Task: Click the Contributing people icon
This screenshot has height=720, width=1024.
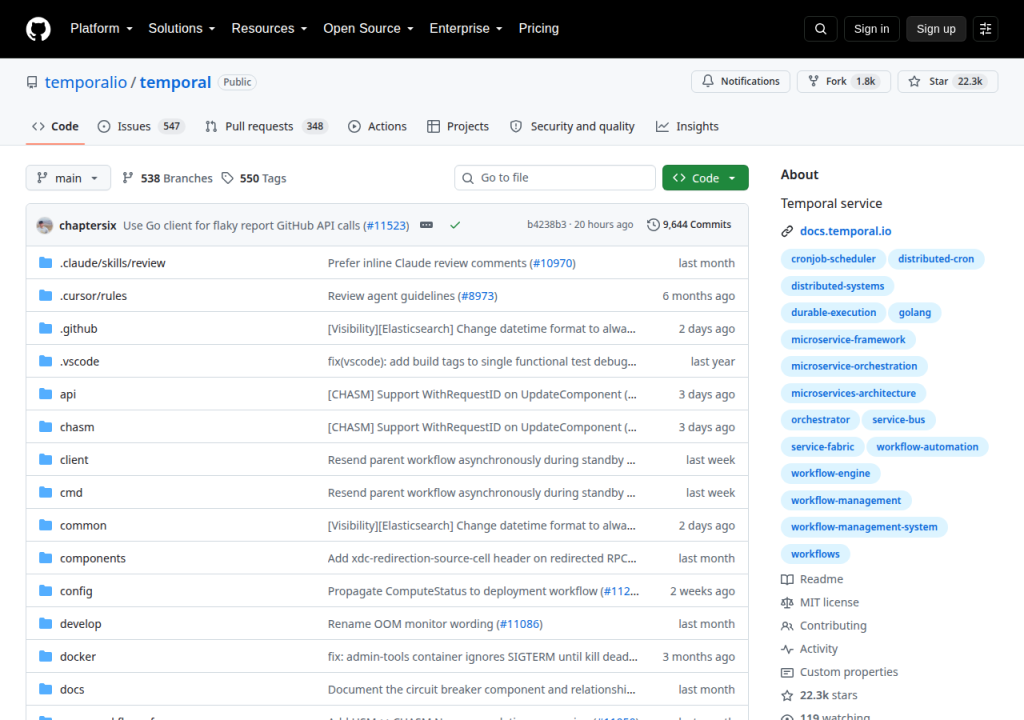Action: click(x=787, y=626)
